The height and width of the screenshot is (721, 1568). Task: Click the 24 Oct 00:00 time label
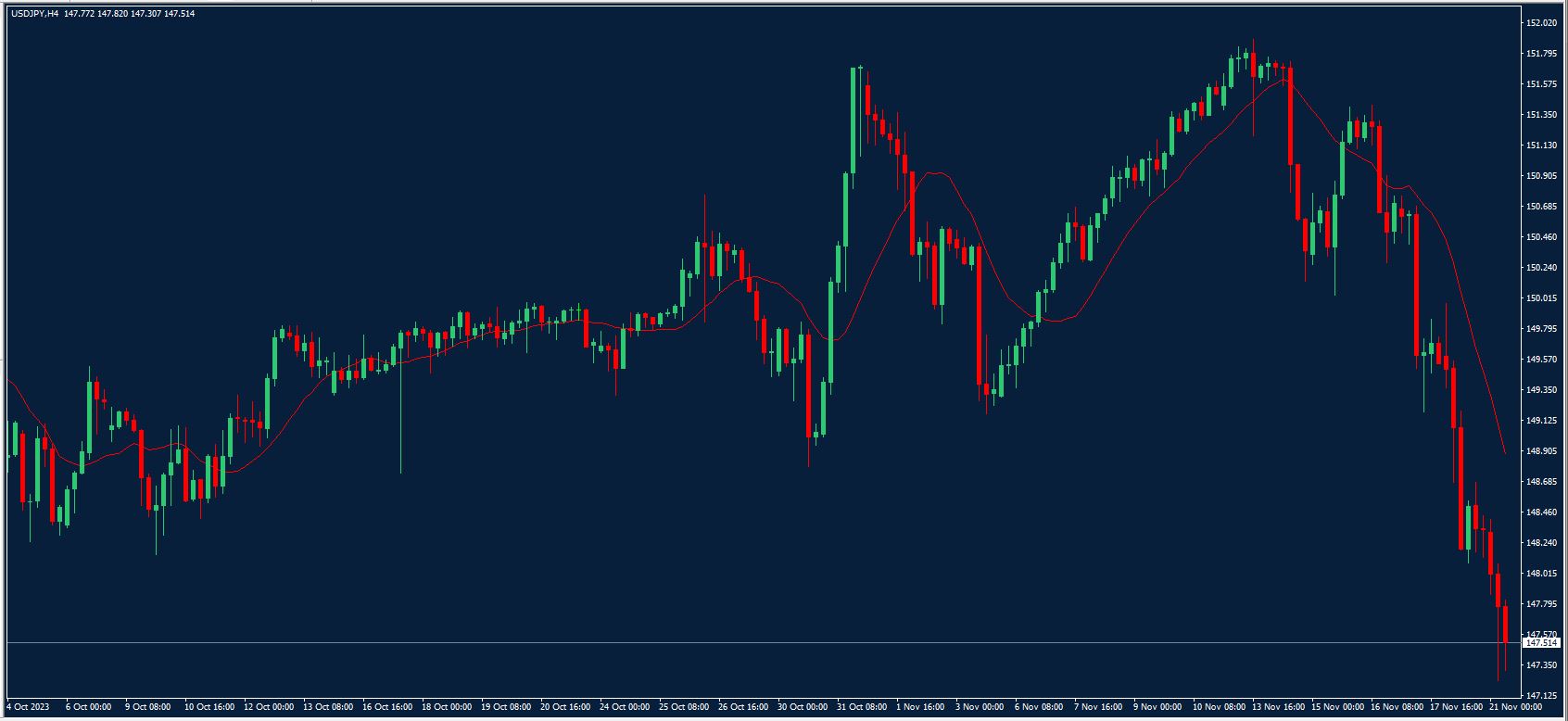point(625,707)
